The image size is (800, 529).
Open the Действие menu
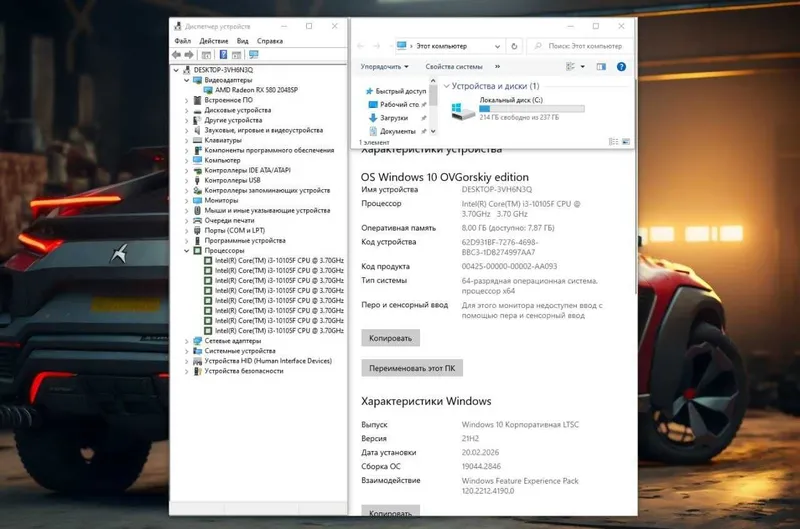click(214, 41)
